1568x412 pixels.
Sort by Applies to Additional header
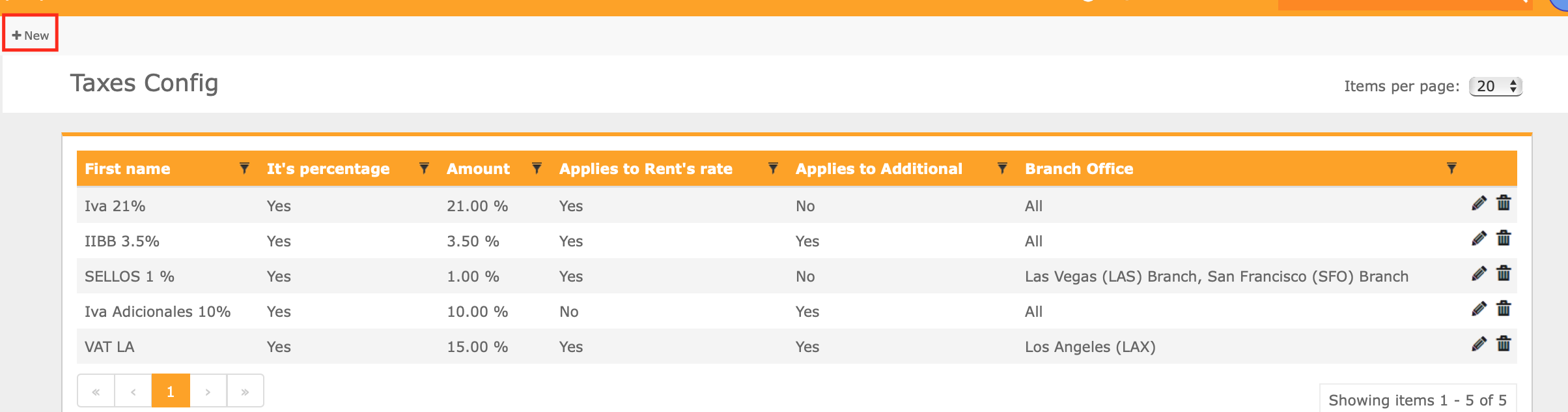(878, 169)
